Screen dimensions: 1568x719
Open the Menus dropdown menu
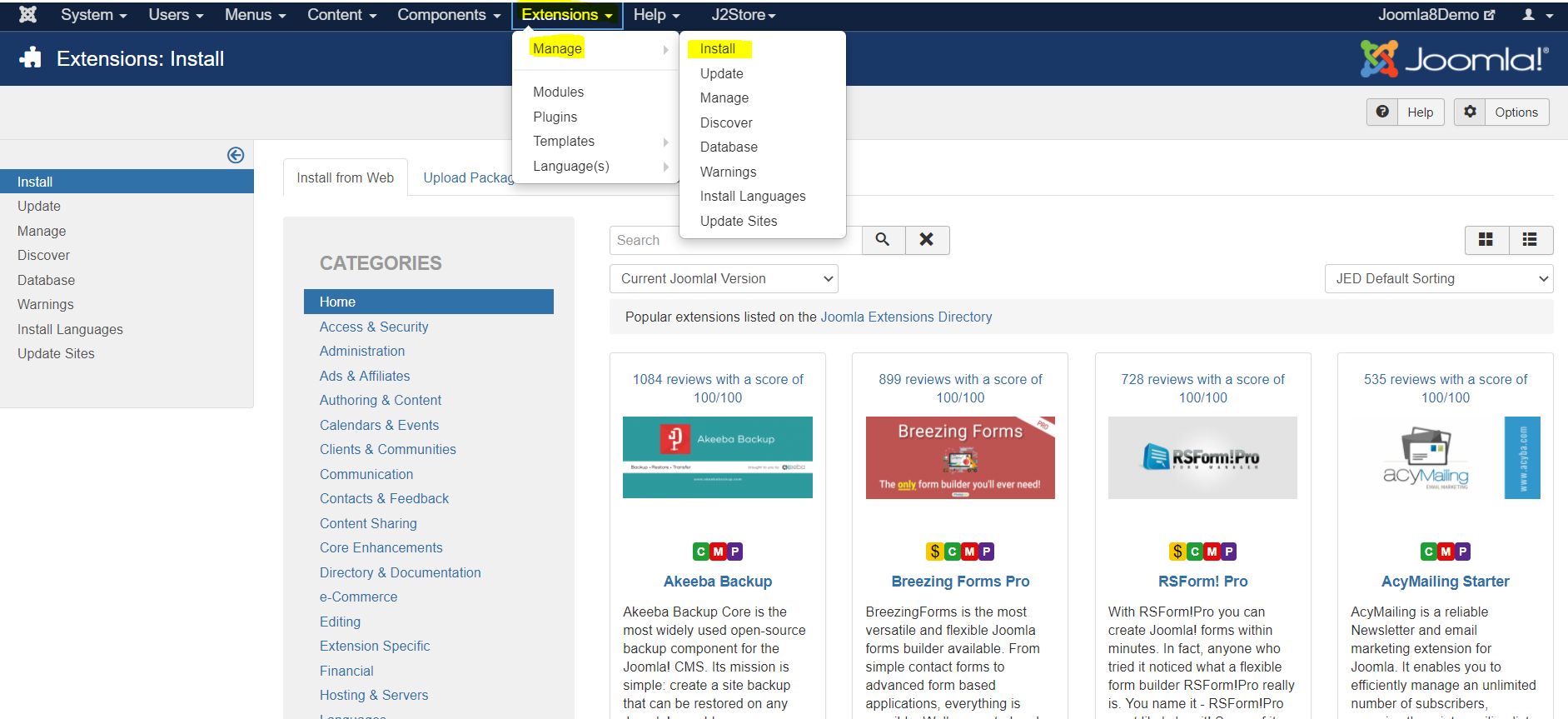[255, 15]
